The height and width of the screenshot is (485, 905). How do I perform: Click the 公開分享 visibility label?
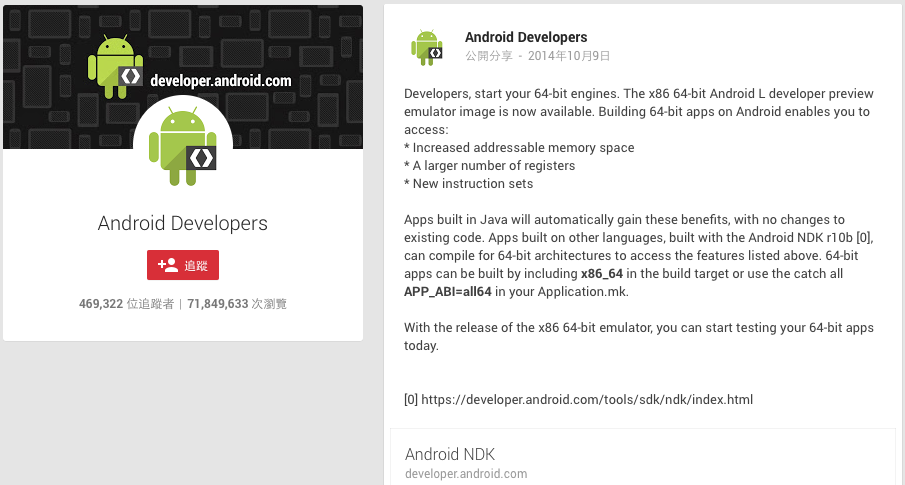point(488,56)
